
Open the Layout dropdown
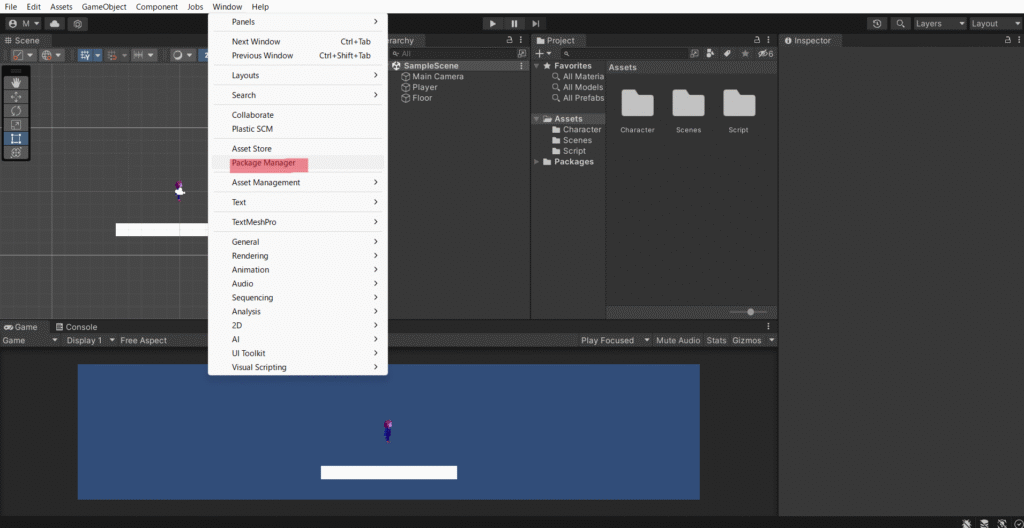[x=995, y=23]
